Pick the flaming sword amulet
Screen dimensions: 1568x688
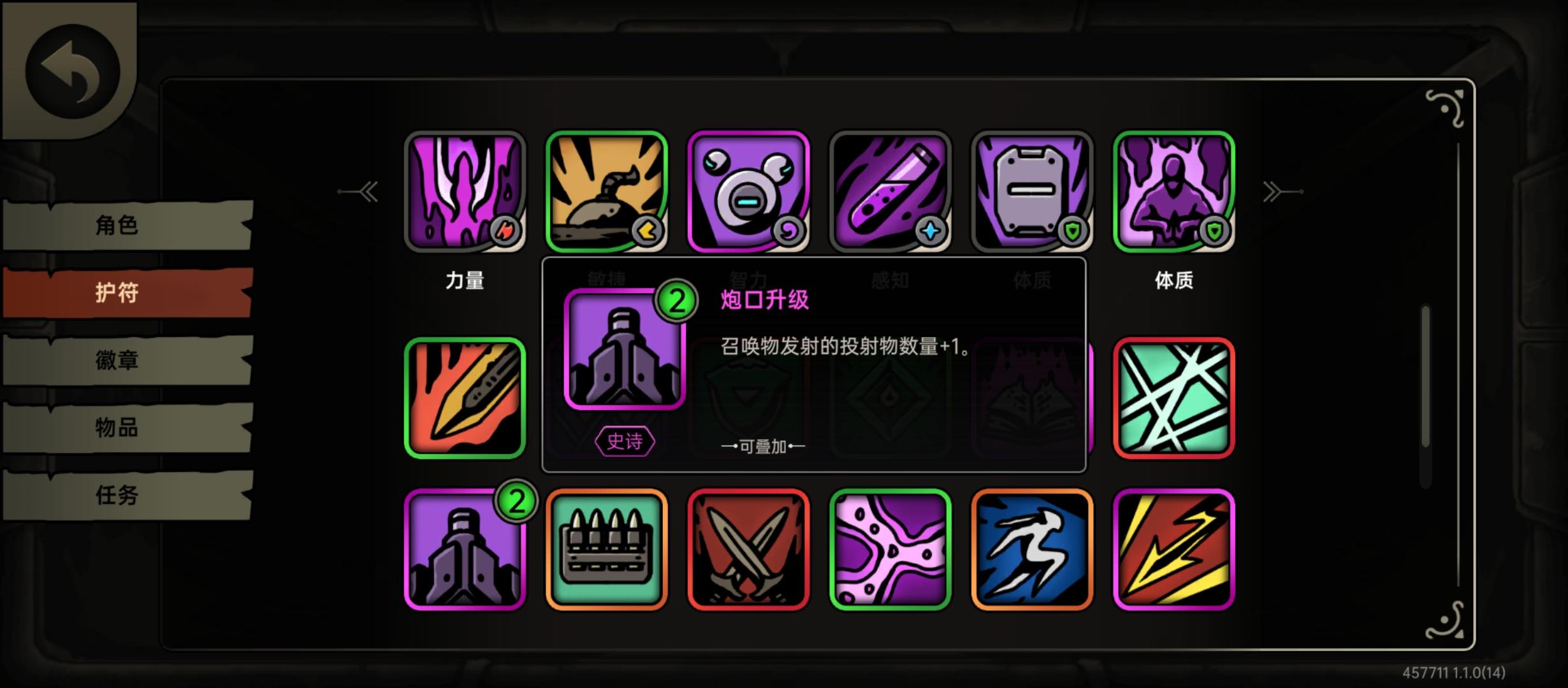[465, 398]
